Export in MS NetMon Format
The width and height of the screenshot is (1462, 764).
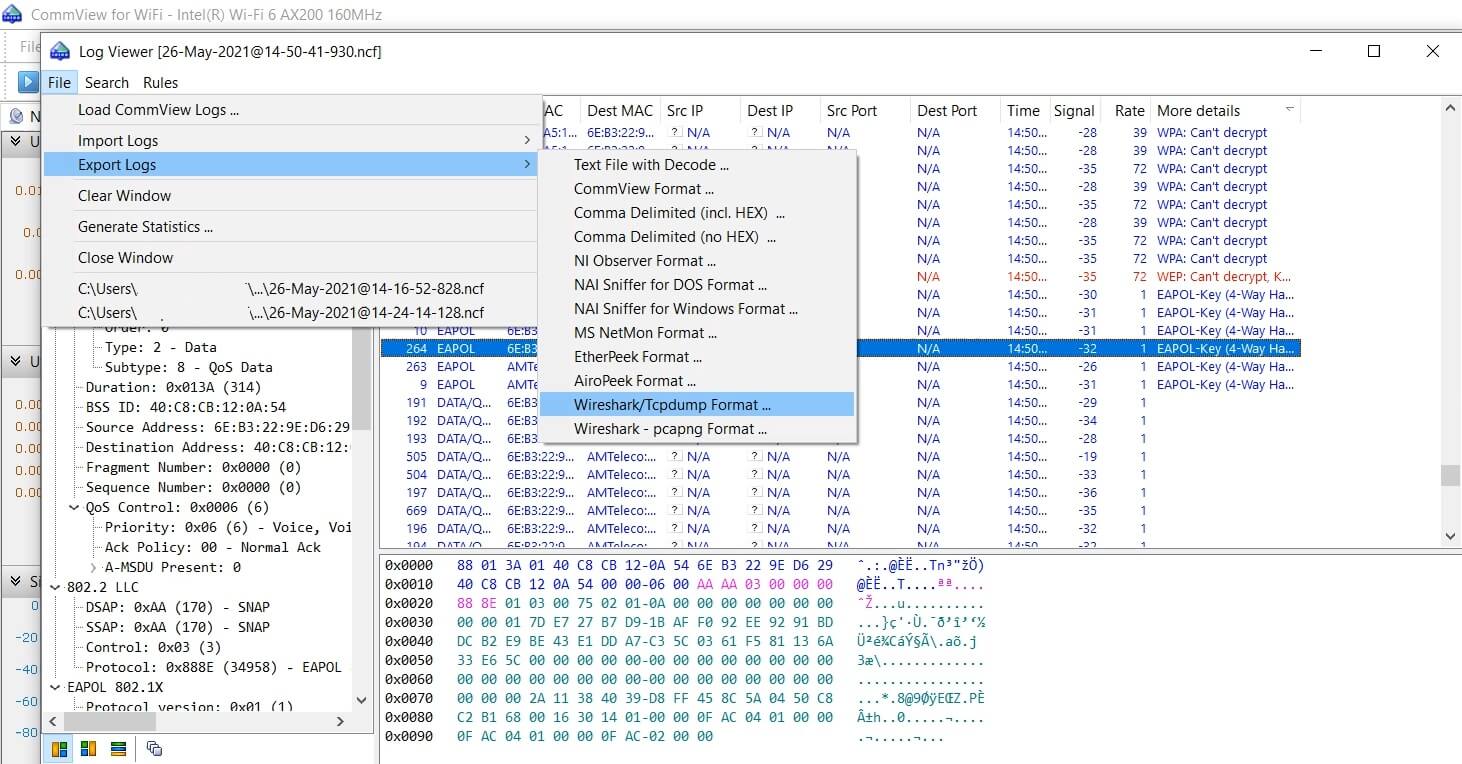(697, 333)
